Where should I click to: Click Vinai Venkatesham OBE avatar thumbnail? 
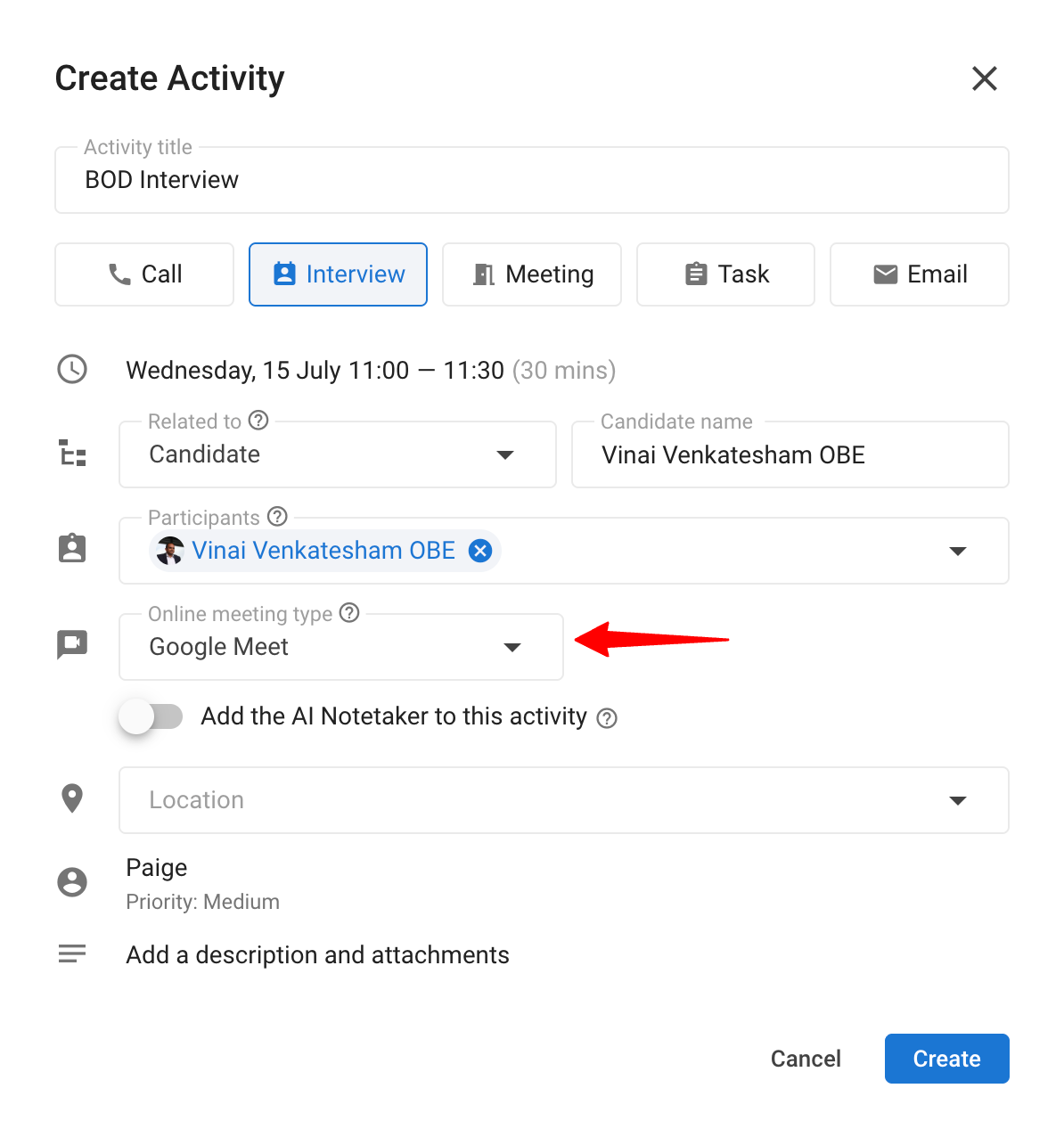(x=169, y=551)
